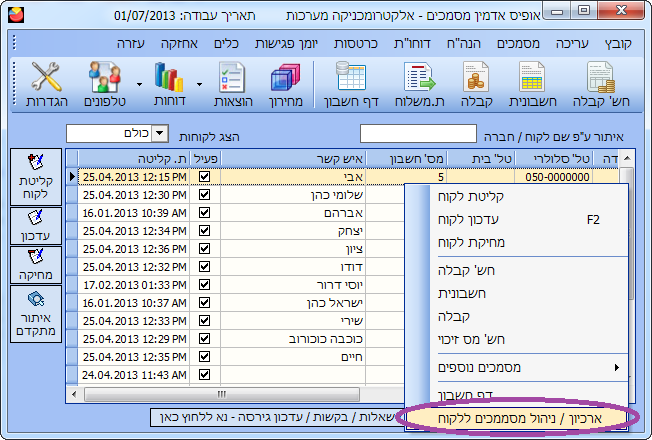Expand מסמכים נוספים submenu arrow
Screen dimensions: 652x440
pos(617,367)
